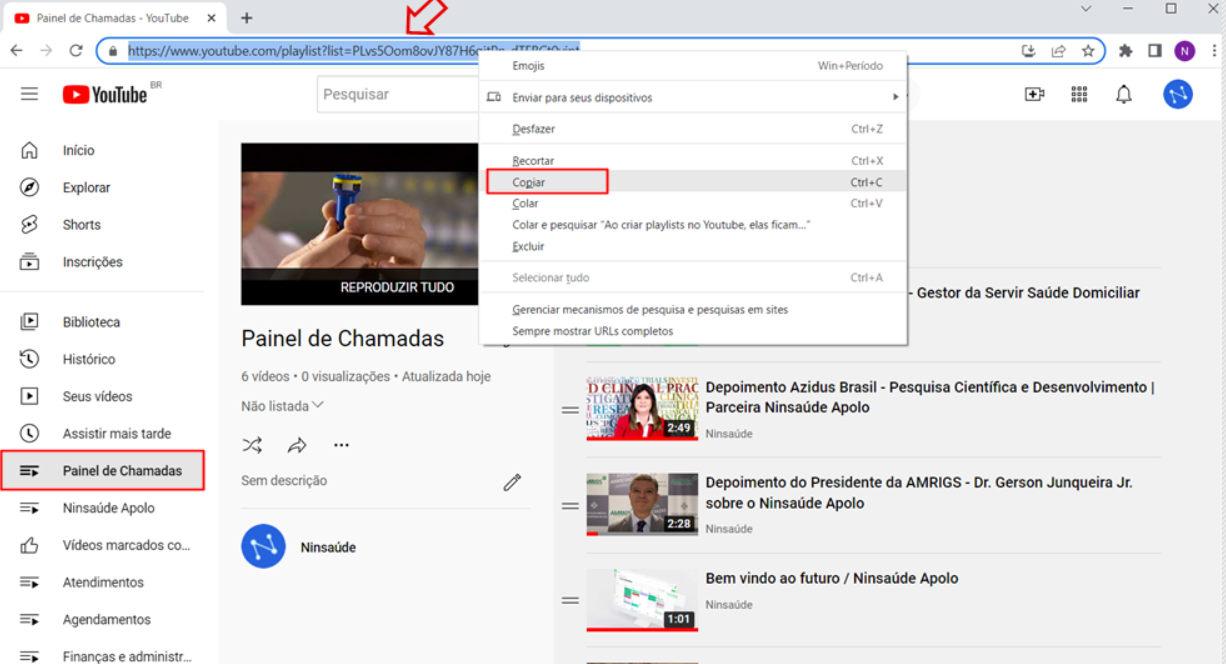The image size is (1226, 664).
Task: Shuffle the Painel de Chamadas playlist
Action: [252, 445]
